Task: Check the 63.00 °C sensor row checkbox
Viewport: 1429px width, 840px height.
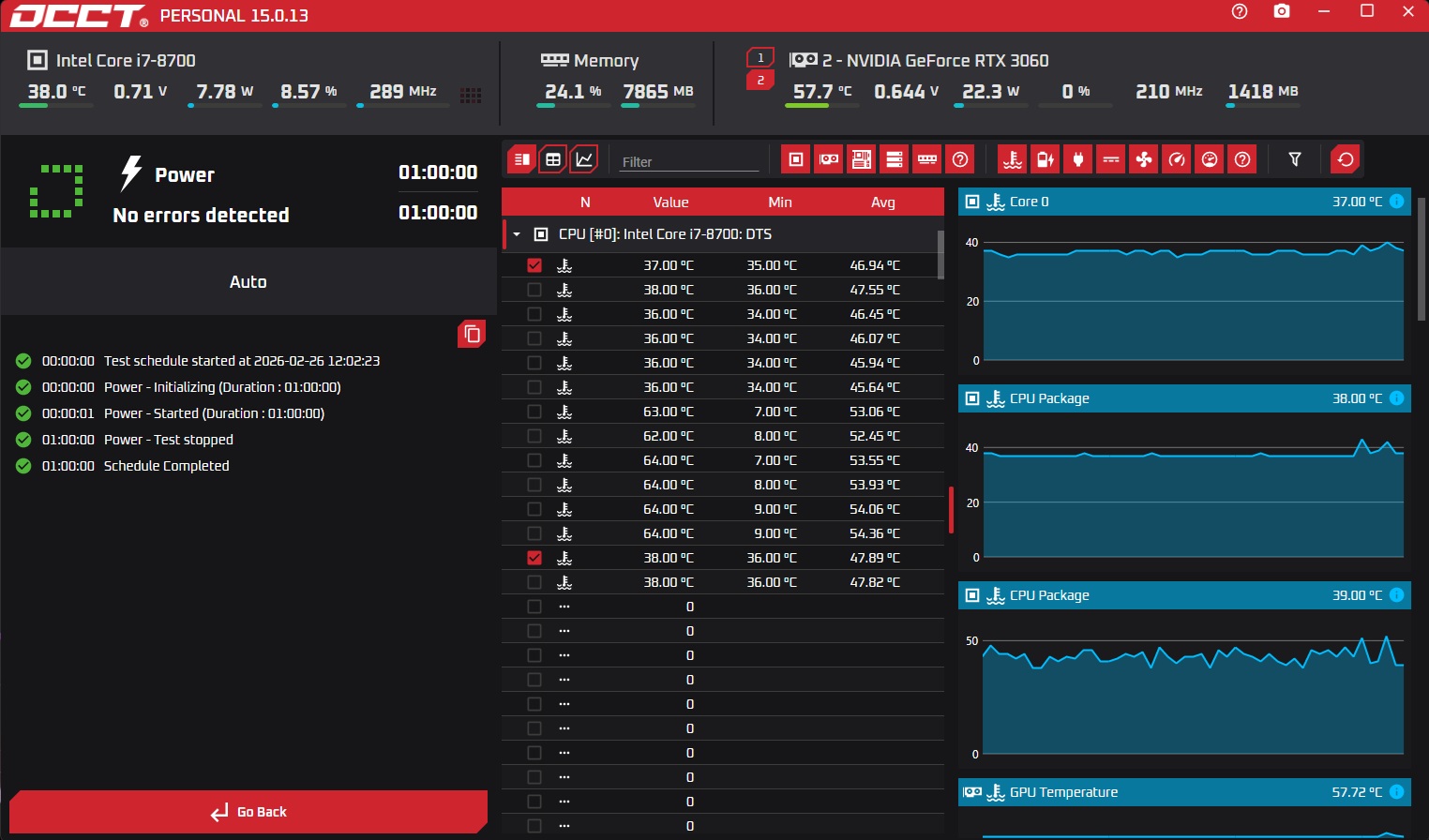Action: coord(534,412)
